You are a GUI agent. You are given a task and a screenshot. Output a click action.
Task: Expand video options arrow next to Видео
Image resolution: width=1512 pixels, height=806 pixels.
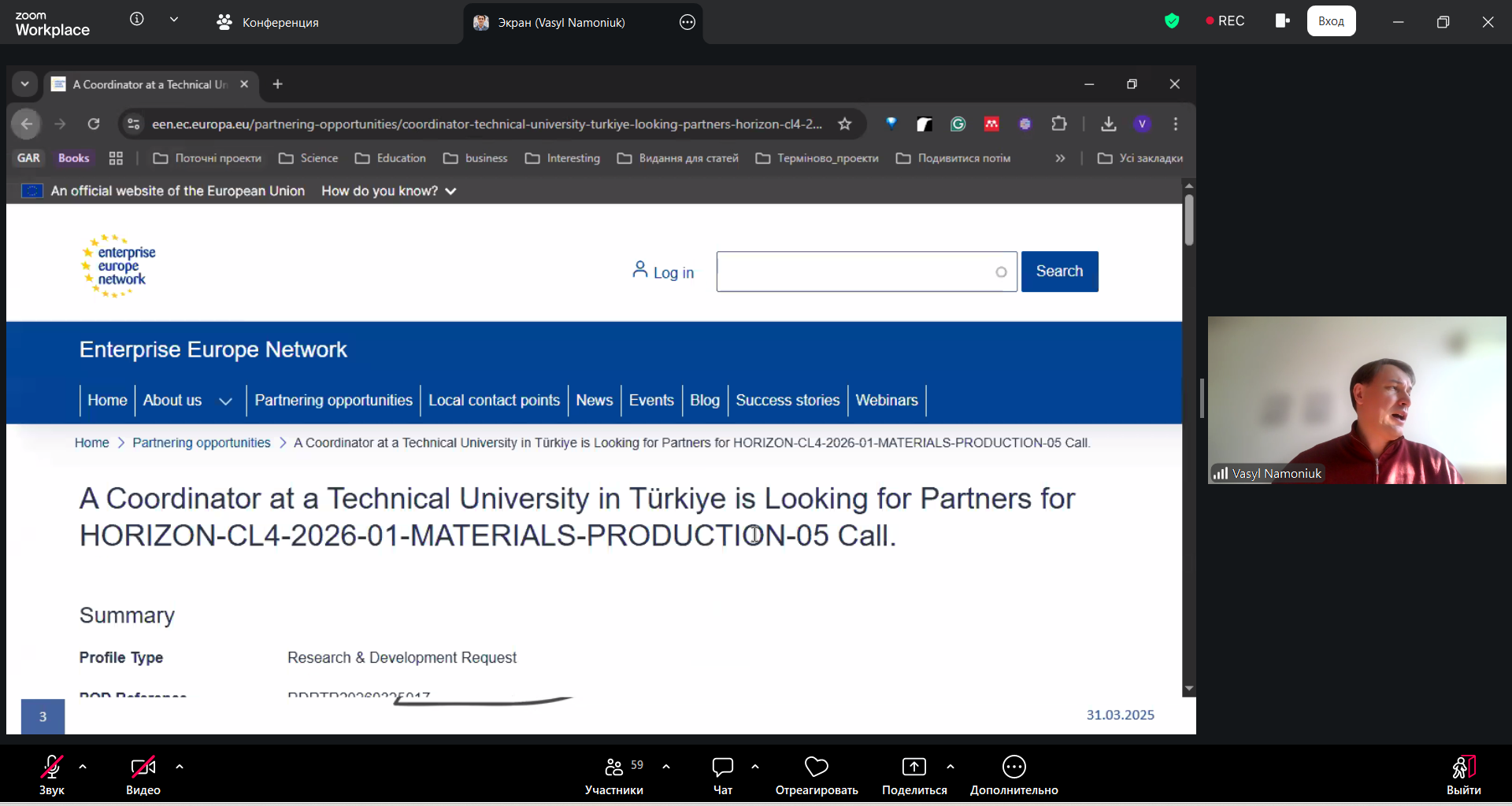point(180,767)
